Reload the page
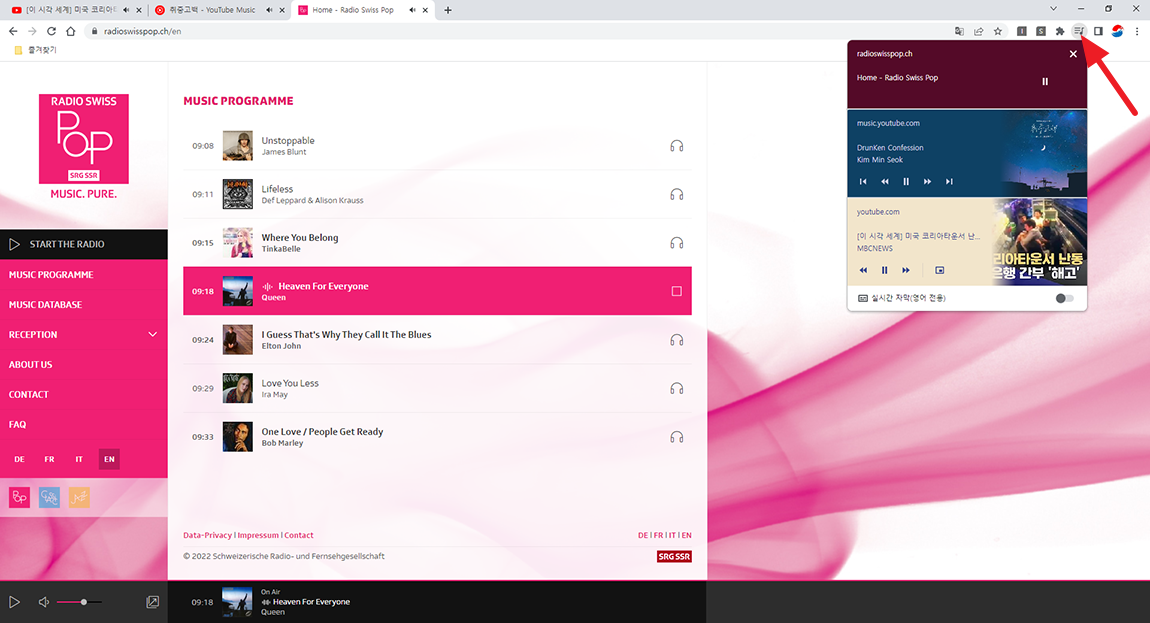 pyautogui.click(x=51, y=31)
